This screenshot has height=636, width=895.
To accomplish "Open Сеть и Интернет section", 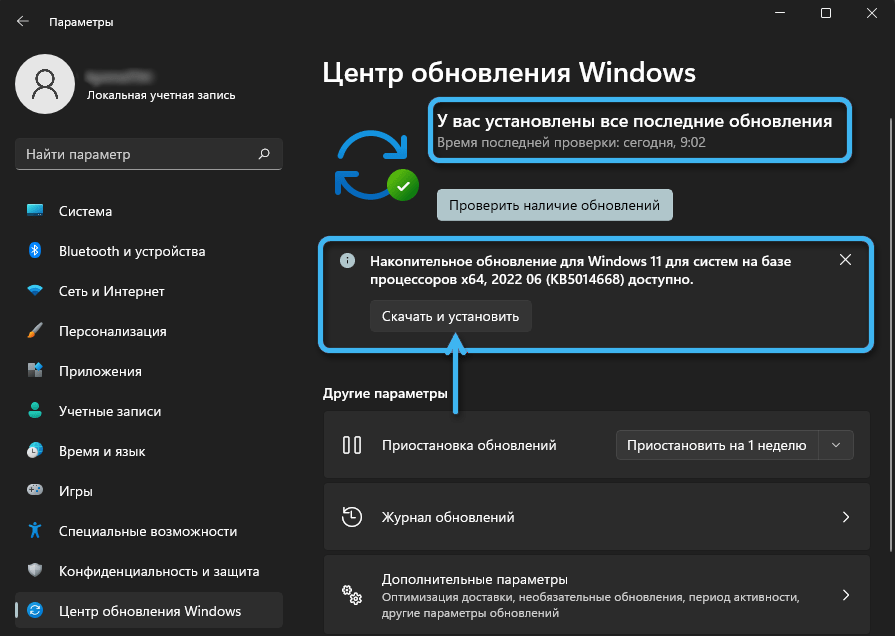I will point(111,291).
